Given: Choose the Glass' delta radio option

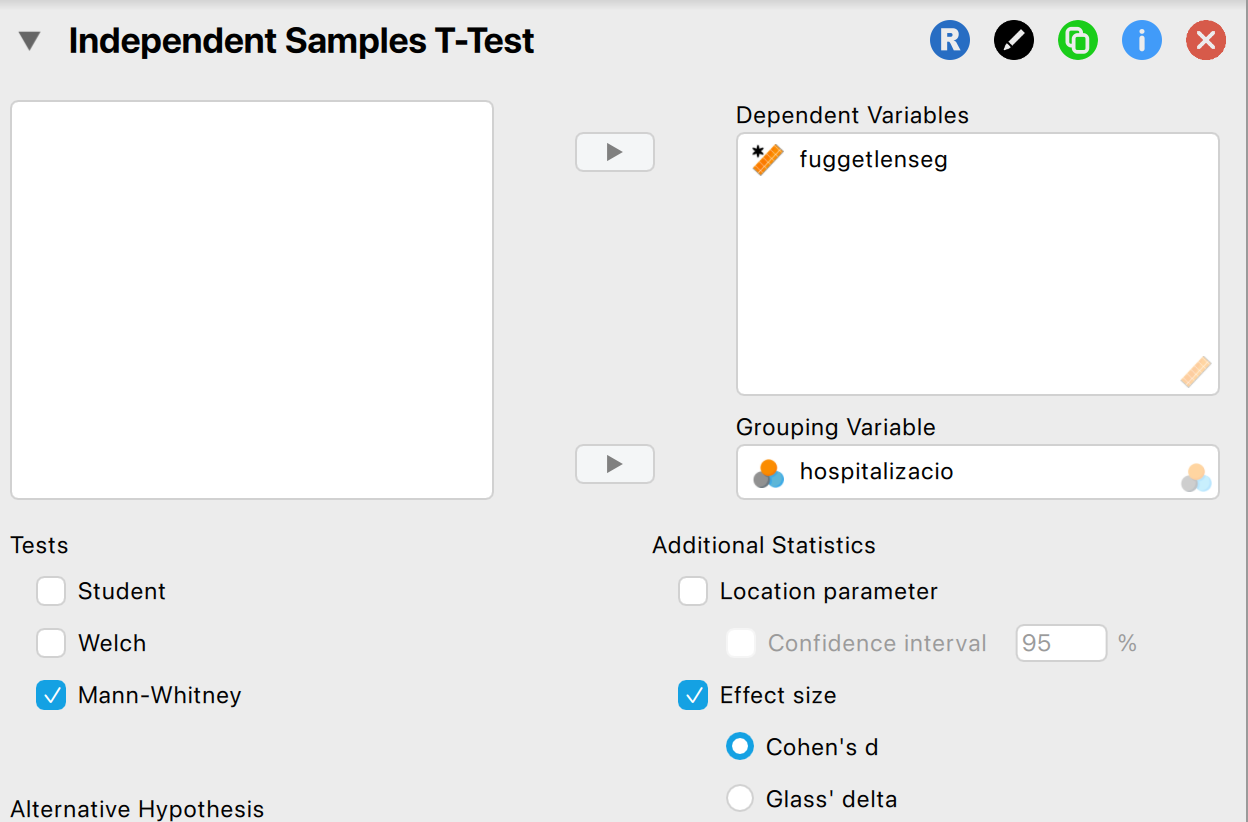Looking at the screenshot, I should click(x=740, y=799).
